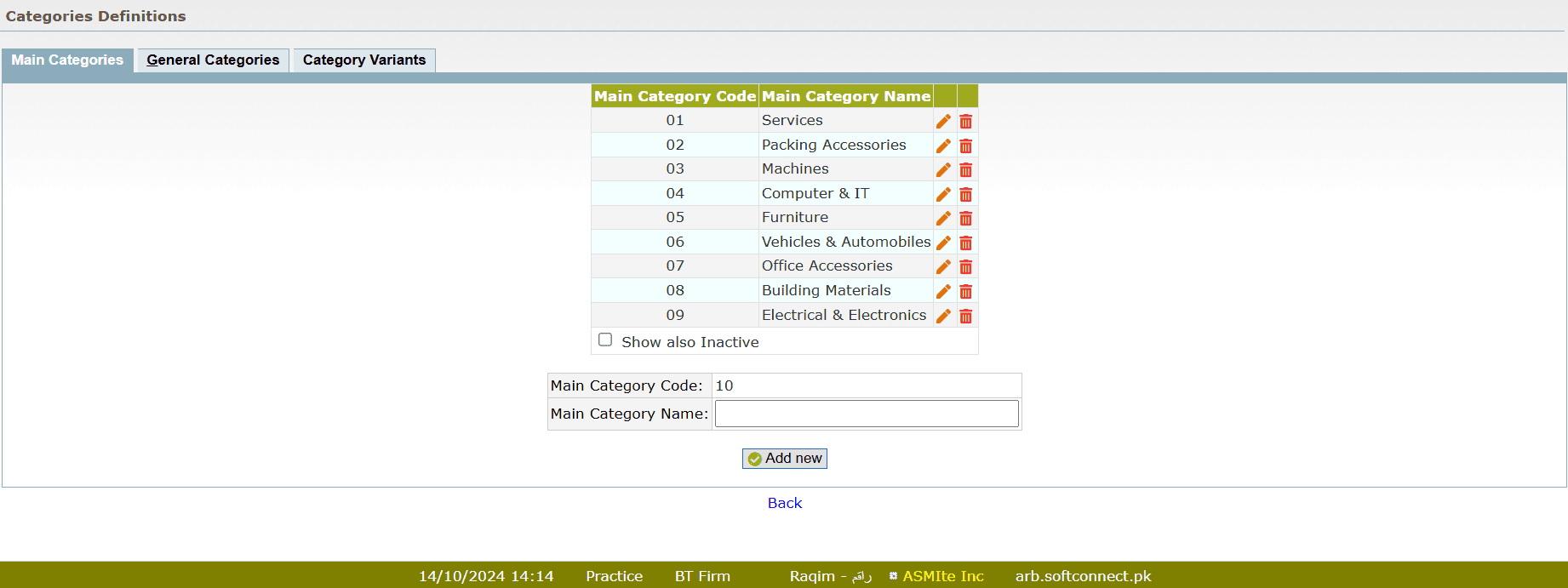This screenshot has height=588, width=1568.
Task: Delete the Office Accessories category
Action: tap(965, 267)
